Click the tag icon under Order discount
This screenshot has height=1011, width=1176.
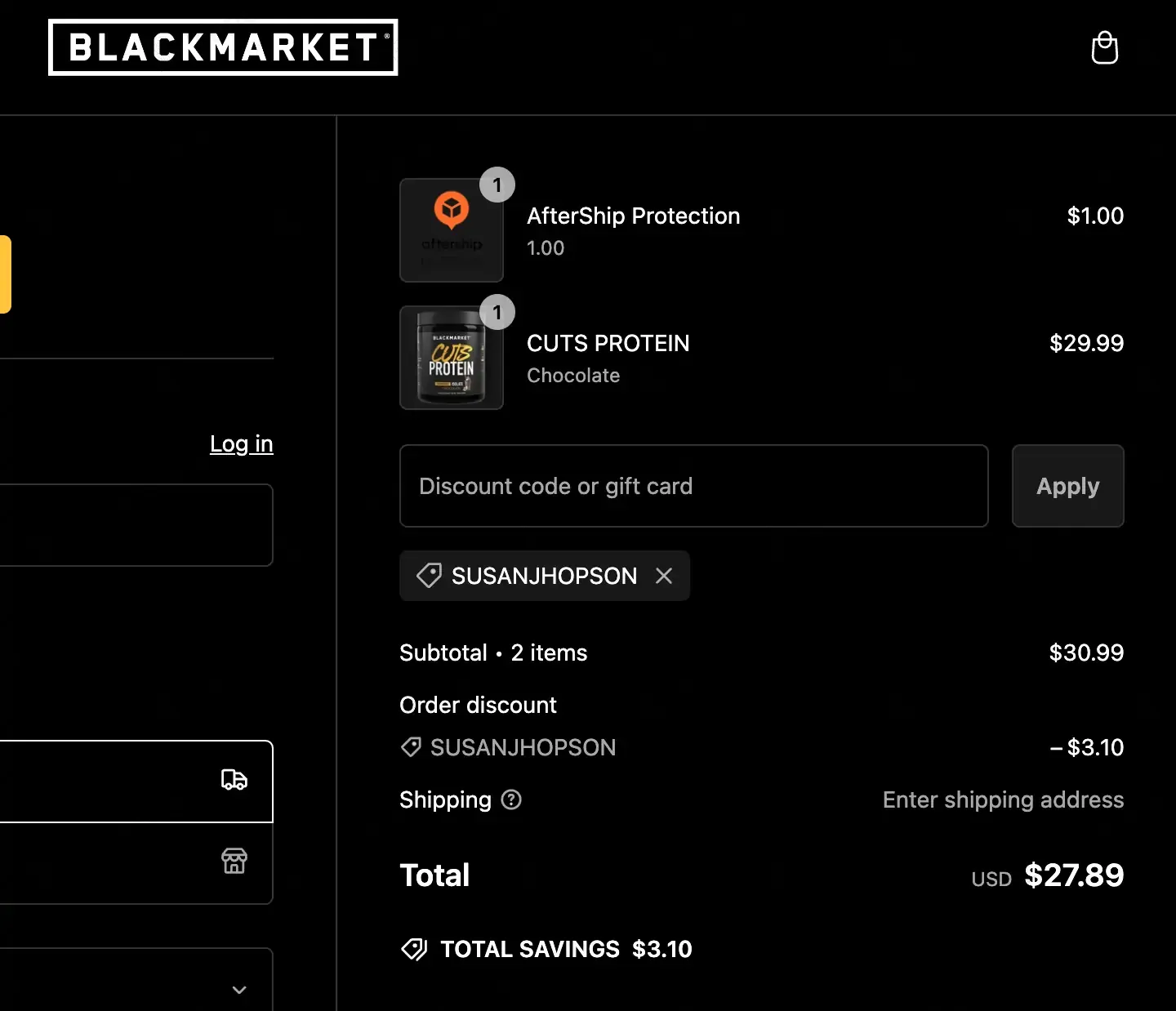(x=411, y=747)
